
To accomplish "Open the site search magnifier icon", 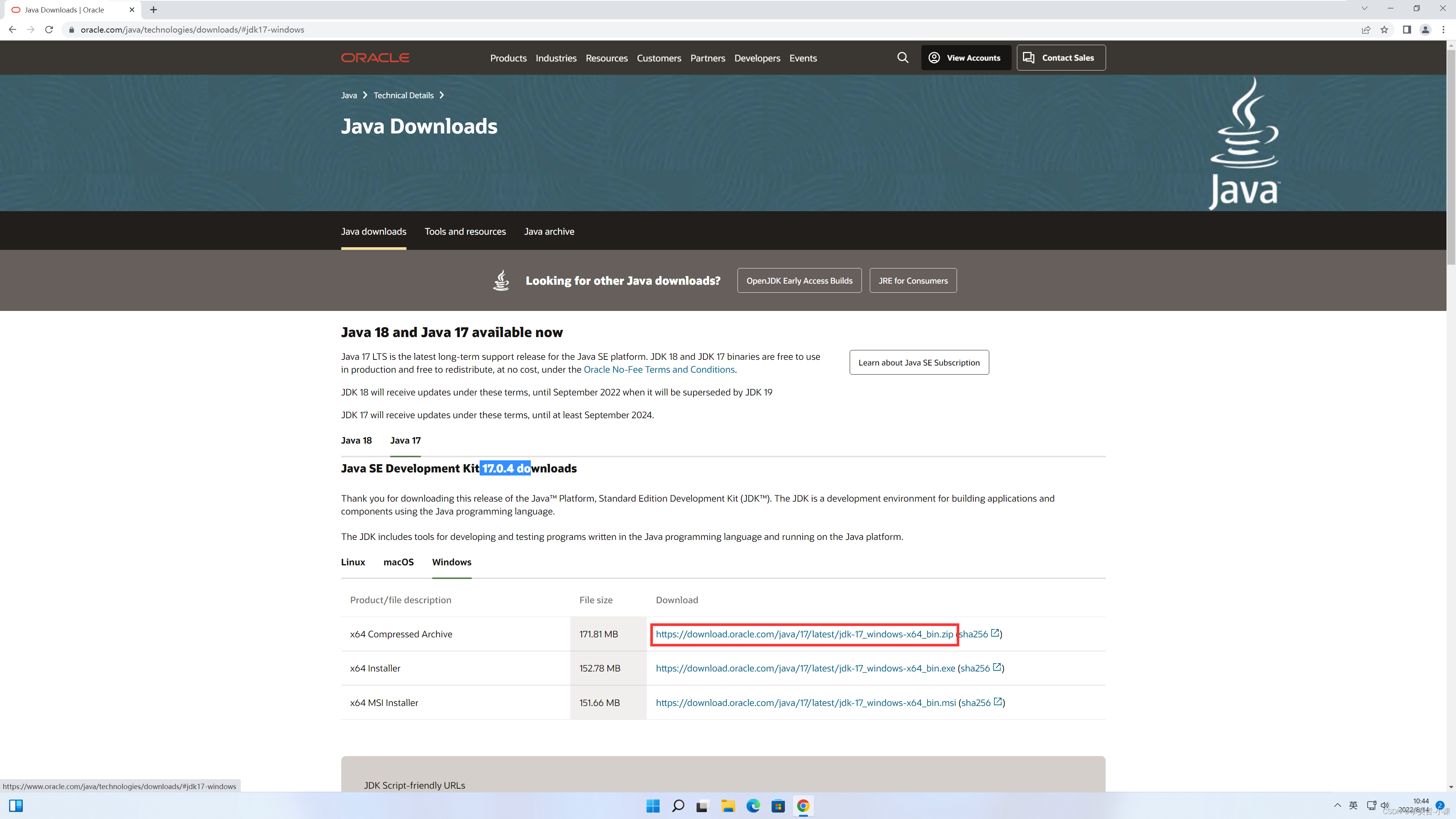I will pyautogui.click(x=903, y=58).
